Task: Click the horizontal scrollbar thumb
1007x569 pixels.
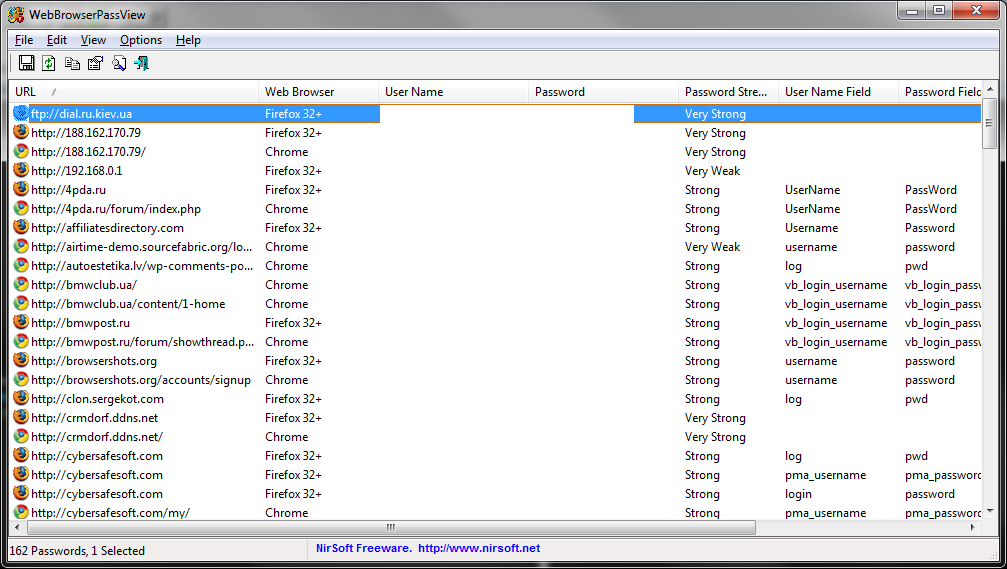Action: pyautogui.click(x=391, y=527)
